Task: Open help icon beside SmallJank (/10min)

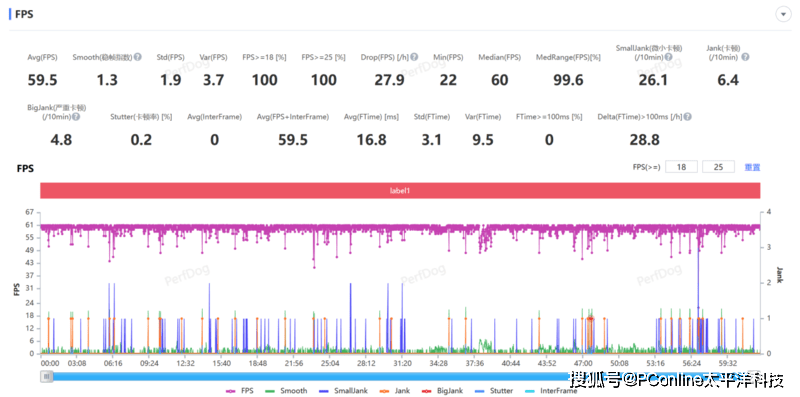Action: (667, 58)
